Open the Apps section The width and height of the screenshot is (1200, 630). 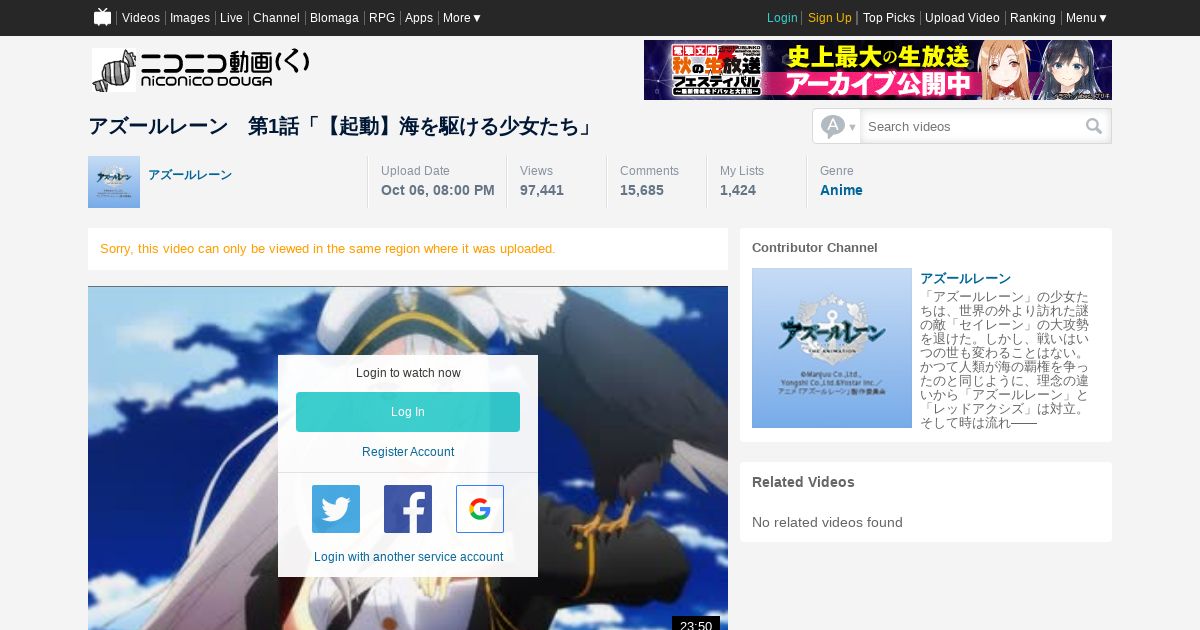419,18
